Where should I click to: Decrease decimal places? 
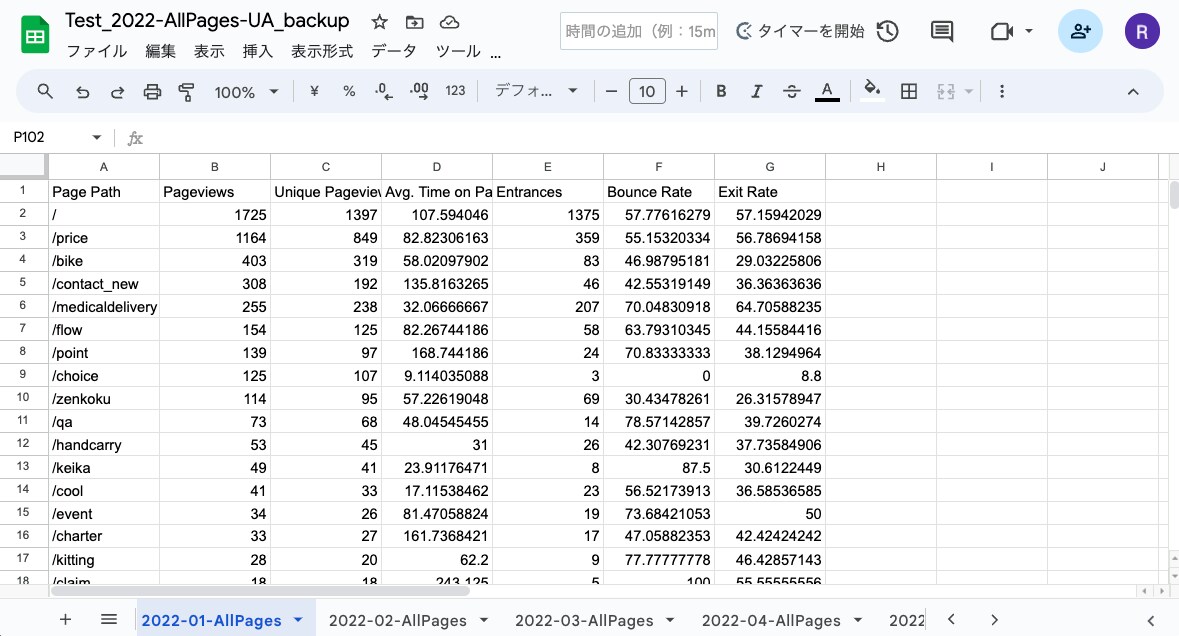coord(383,92)
